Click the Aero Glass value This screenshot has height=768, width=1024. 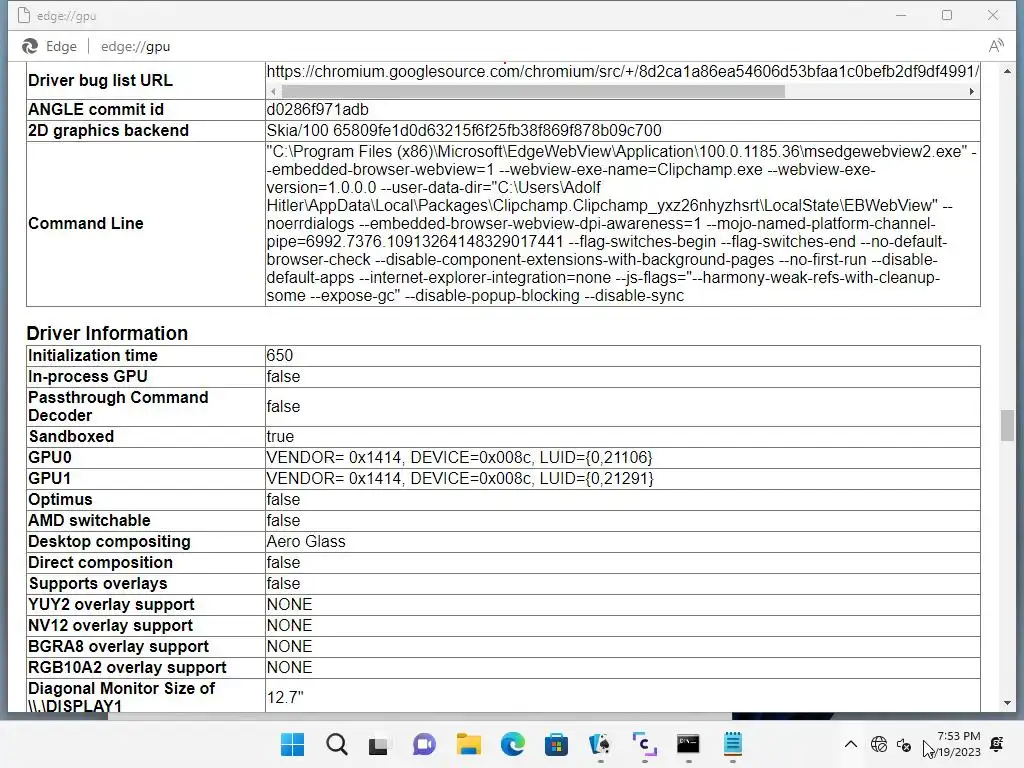(x=306, y=541)
